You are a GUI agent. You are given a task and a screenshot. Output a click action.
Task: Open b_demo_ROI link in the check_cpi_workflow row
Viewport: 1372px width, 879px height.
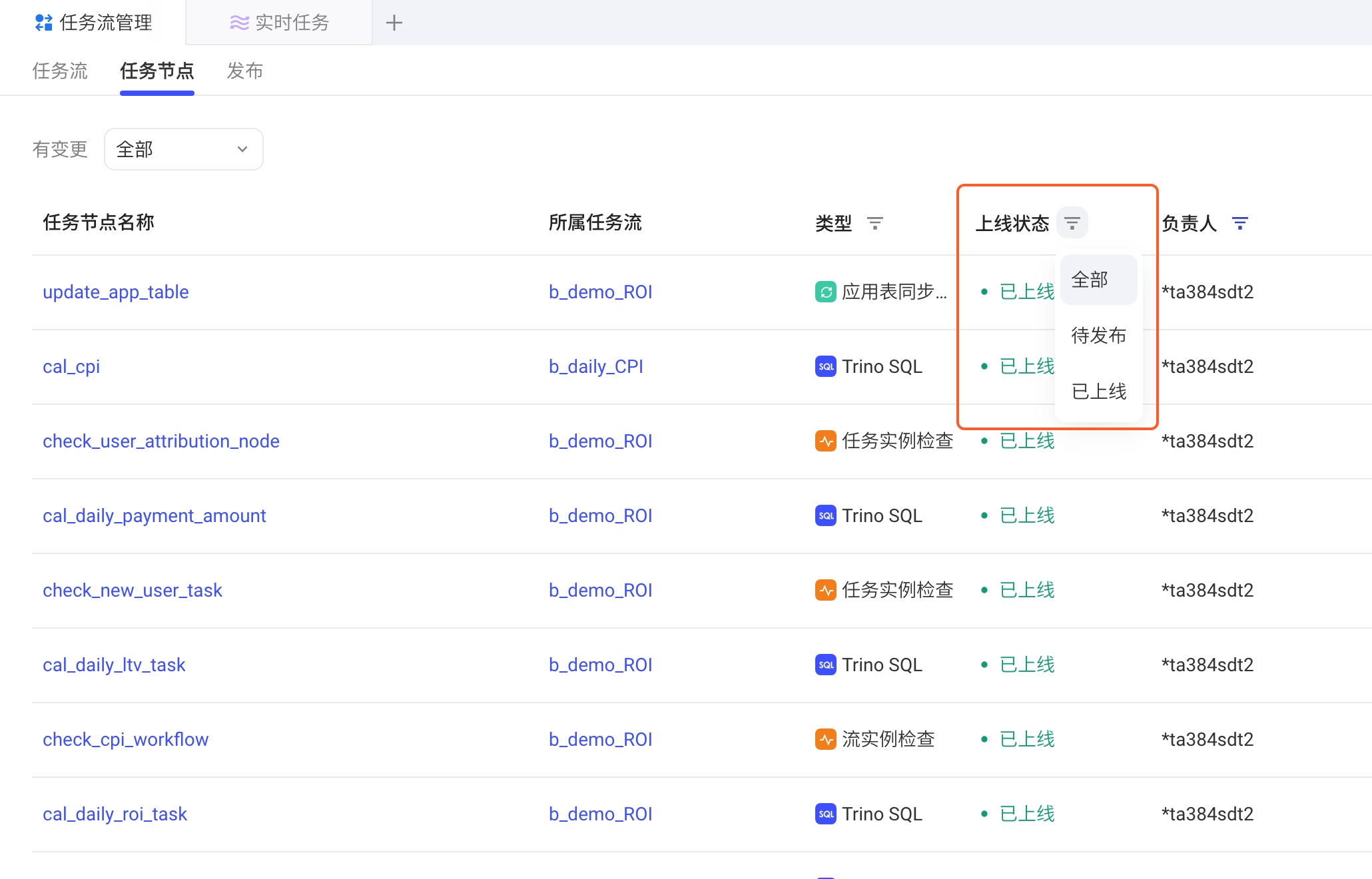click(601, 739)
